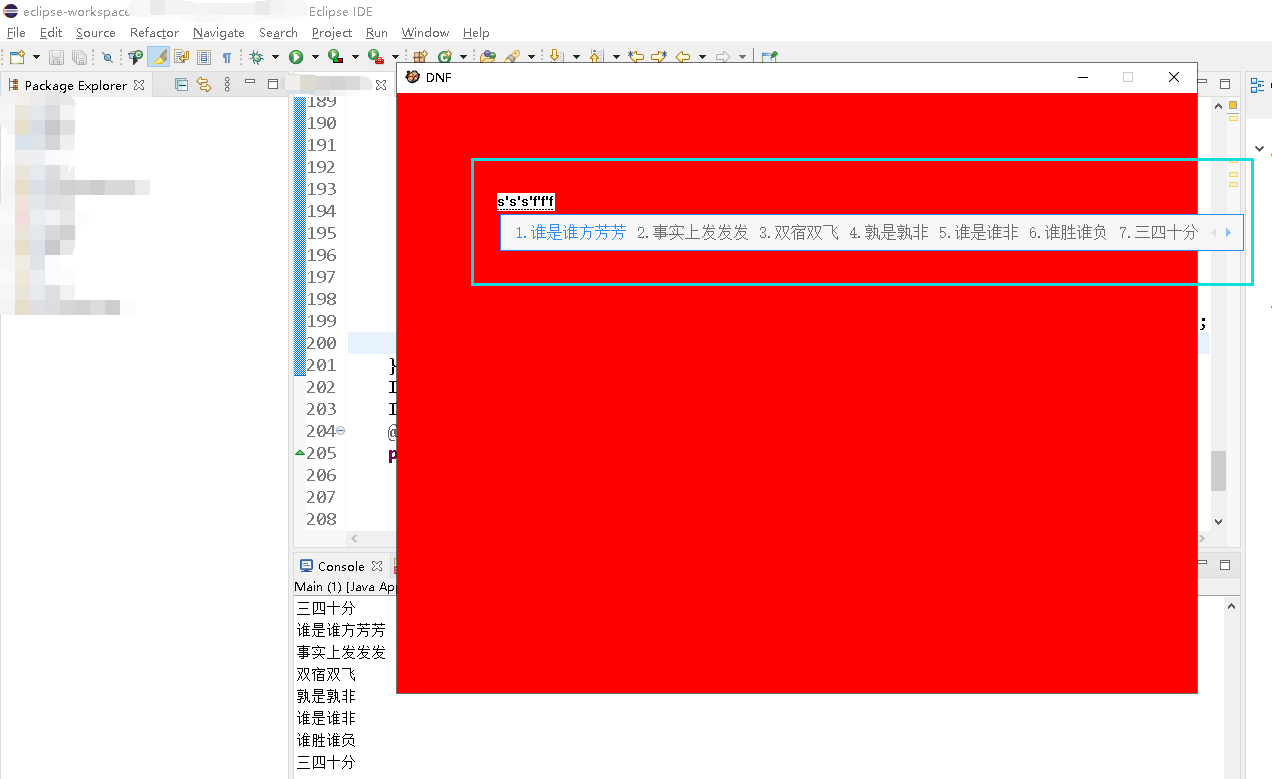Open the Run configurations dropdown arrow
The image size is (1272, 779).
[314, 57]
